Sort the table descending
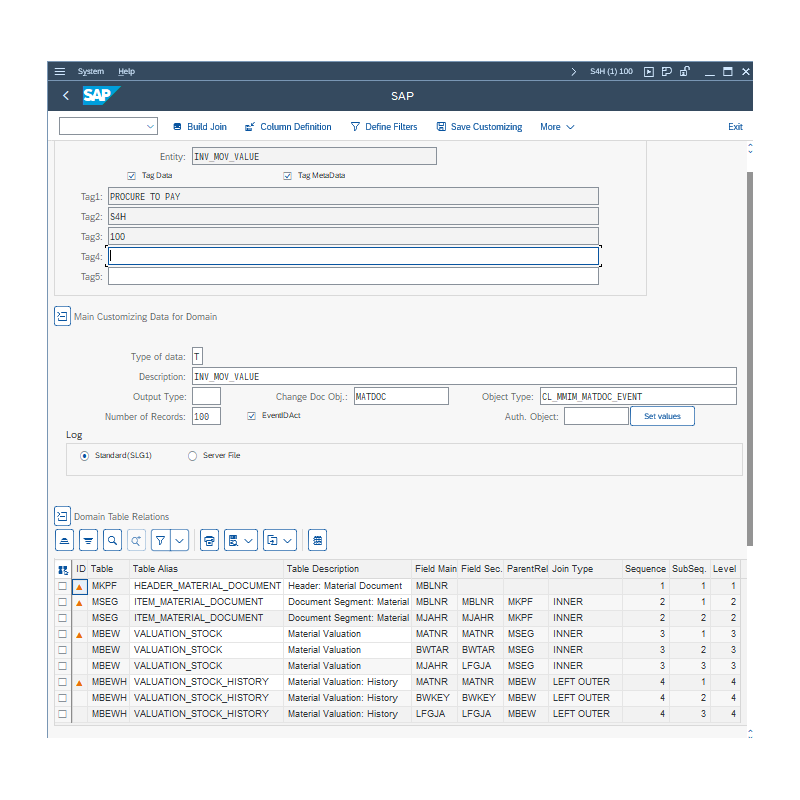The height and width of the screenshot is (800, 800). pos(88,540)
